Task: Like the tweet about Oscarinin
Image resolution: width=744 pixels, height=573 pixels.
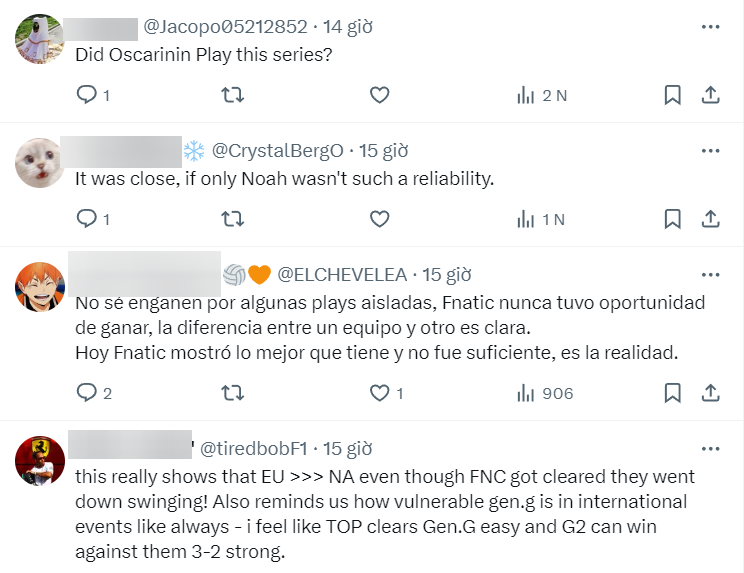Action: (379, 95)
